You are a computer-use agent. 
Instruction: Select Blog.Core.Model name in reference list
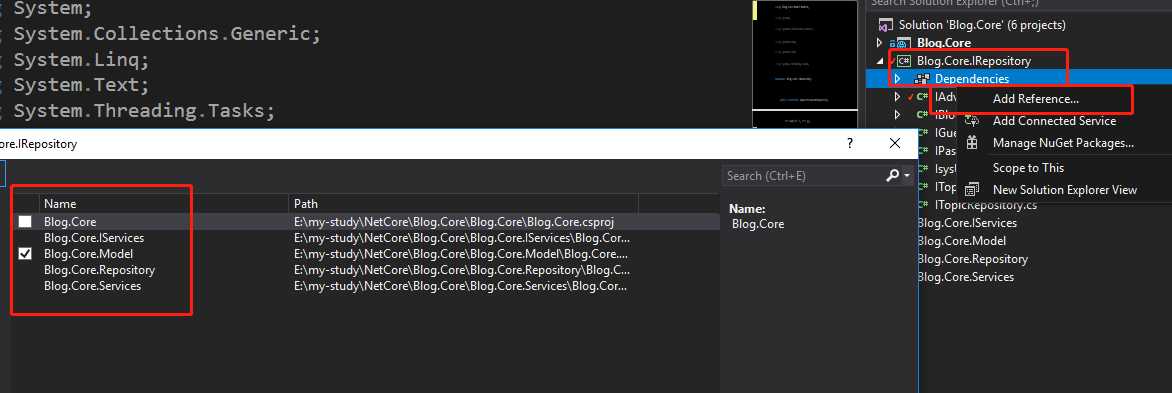(x=88, y=254)
